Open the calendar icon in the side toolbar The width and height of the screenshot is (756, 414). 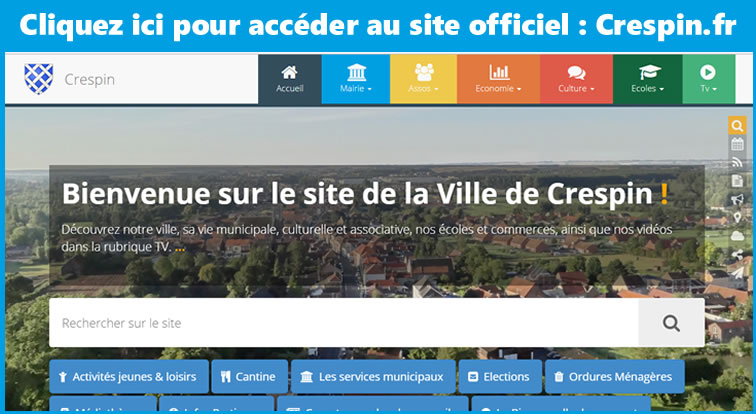pyautogui.click(x=737, y=144)
